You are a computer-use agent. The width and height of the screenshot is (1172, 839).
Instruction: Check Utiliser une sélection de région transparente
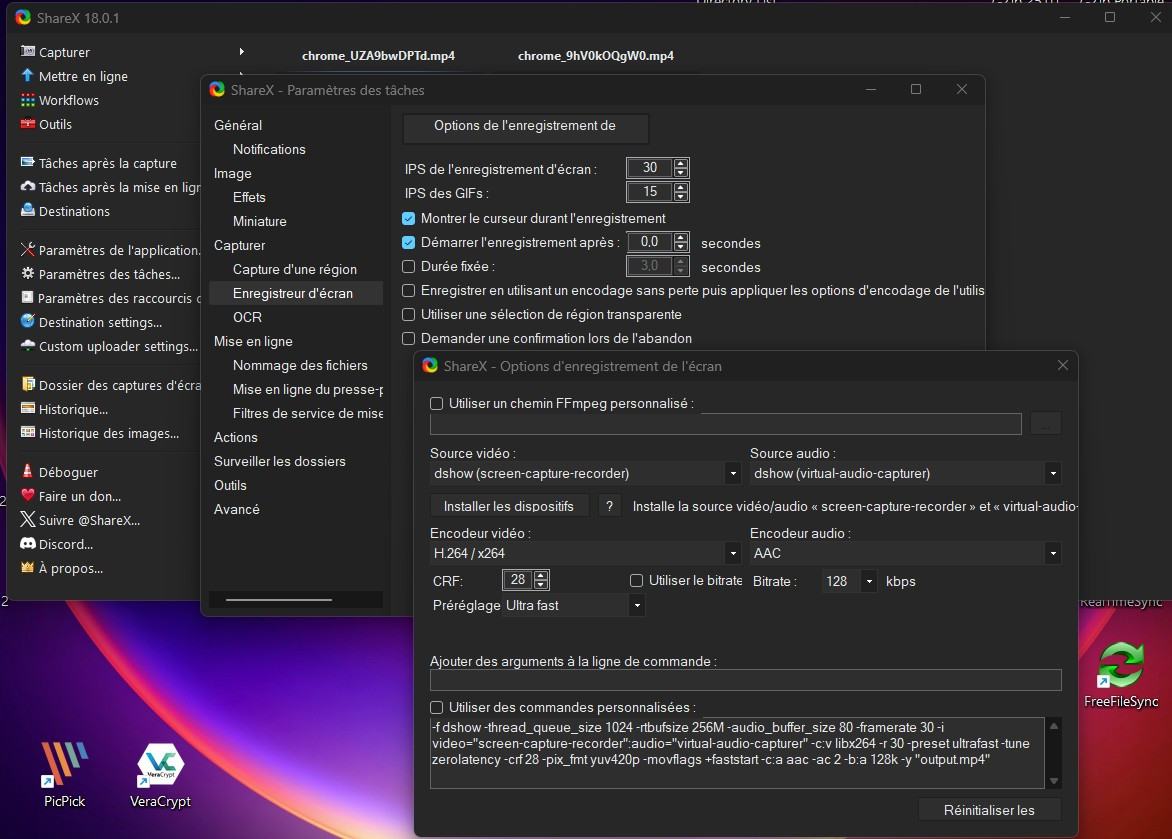click(409, 314)
